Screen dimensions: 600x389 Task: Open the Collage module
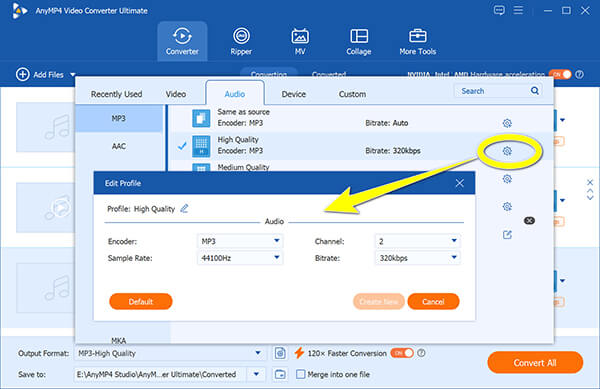[x=359, y=41]
